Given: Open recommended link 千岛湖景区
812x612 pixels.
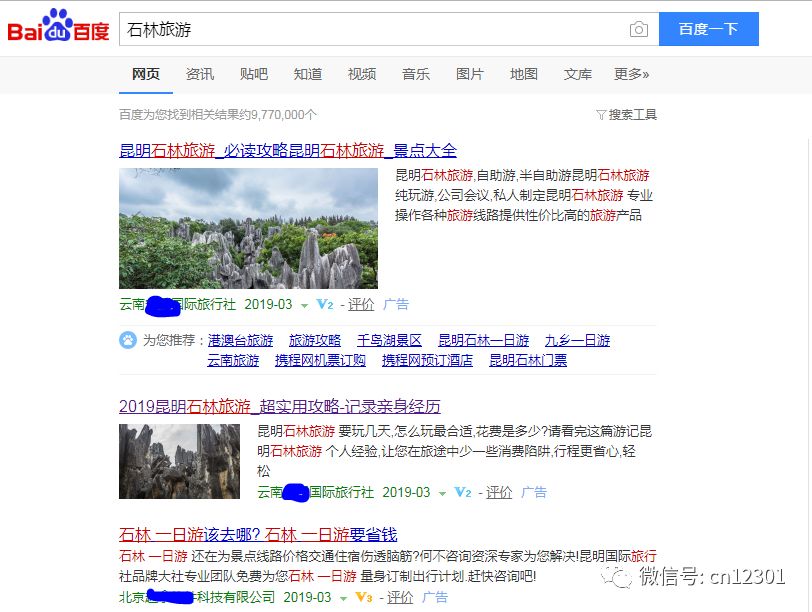Looking at the screenshot, I should point(389,340).
